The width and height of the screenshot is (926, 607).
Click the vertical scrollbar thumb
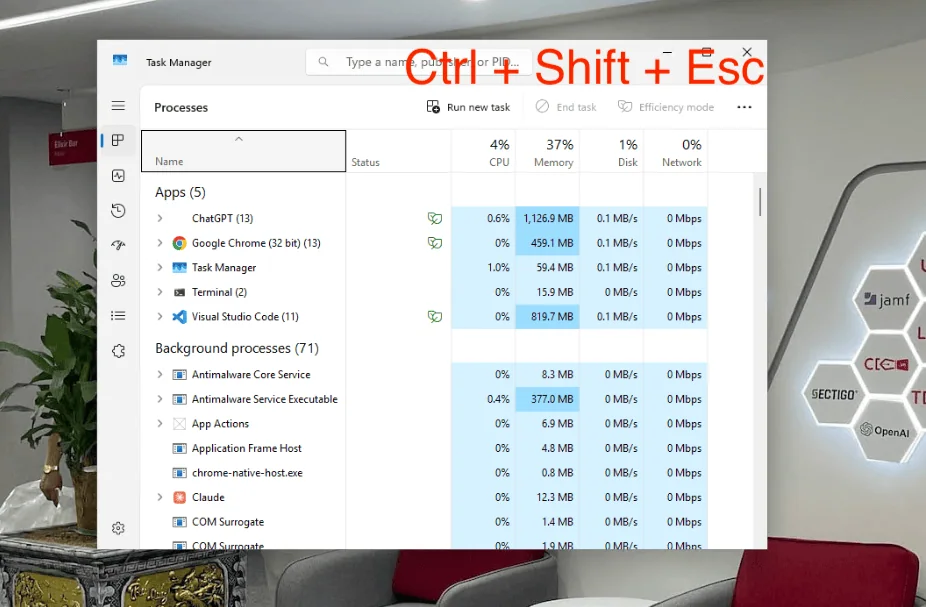point(759,202)
